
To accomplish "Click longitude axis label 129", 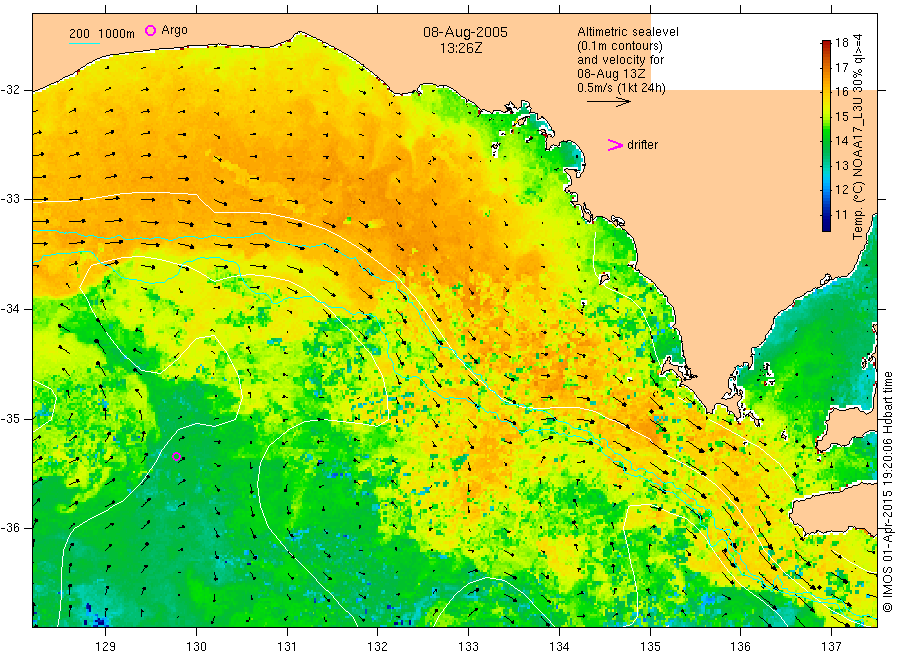I will [x=106, y=647].
